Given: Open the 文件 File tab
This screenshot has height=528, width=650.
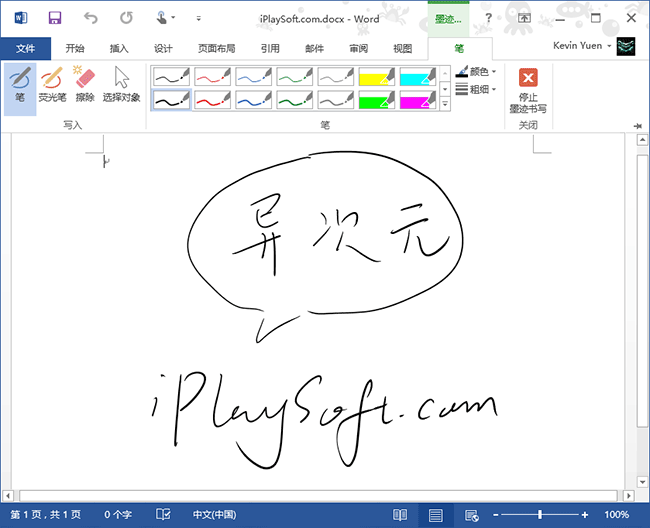Looking at the screenshot, I should [25, 48].
